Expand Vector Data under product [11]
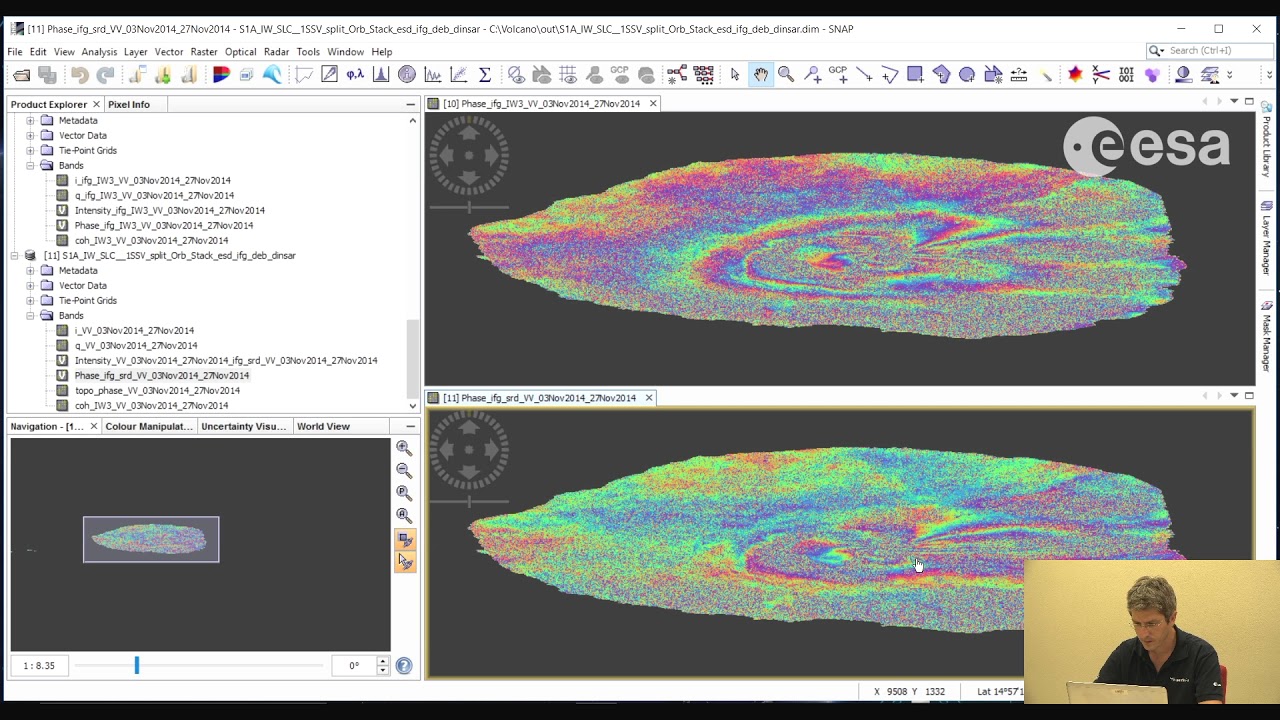 (x=30, y=285)
